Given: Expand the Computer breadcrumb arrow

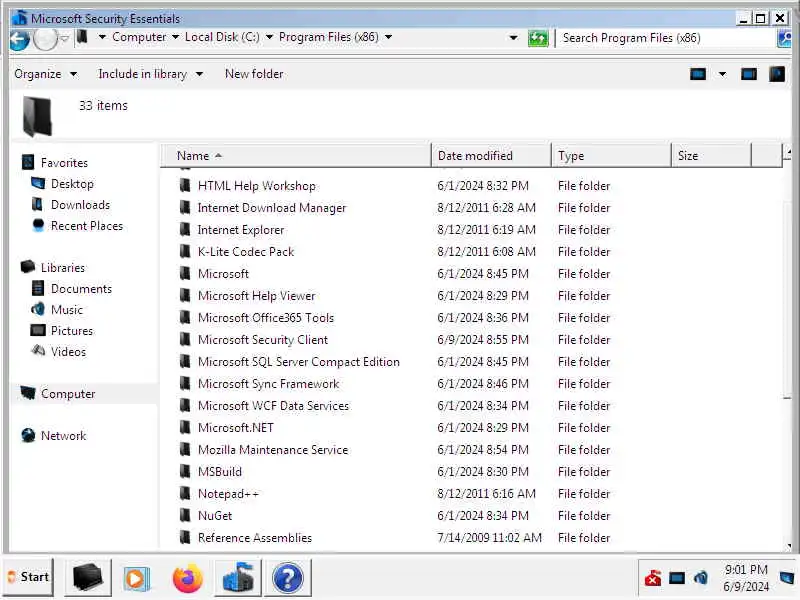Looking at the screenshot, I should coord(176,37).
